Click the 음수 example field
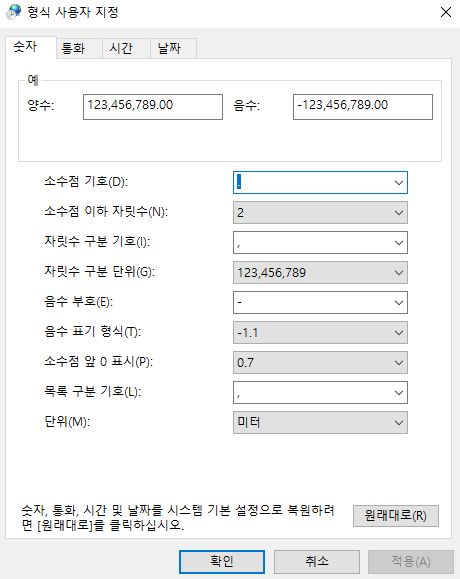Screen dimensions: 460x579 pyautogui.click(x=363, y=107)
